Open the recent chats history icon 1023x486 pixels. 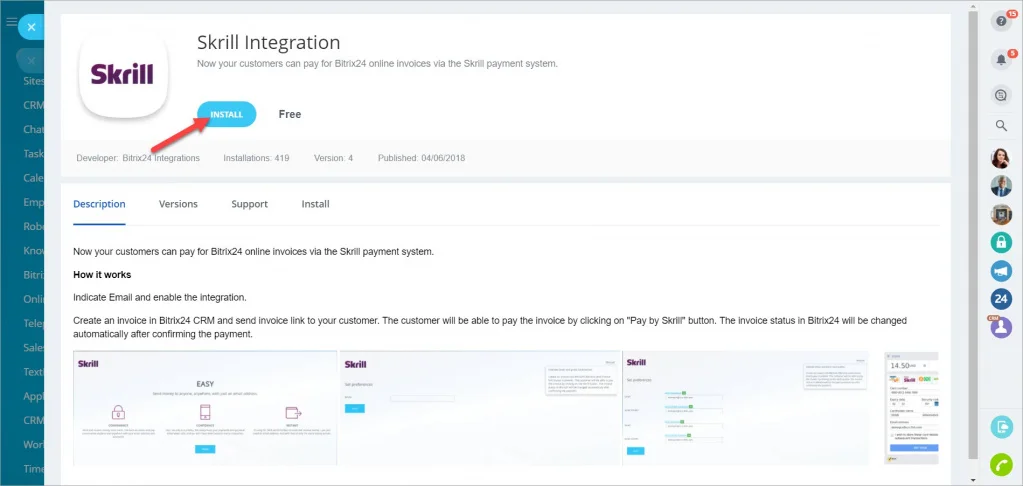[x=1001, y=96]
